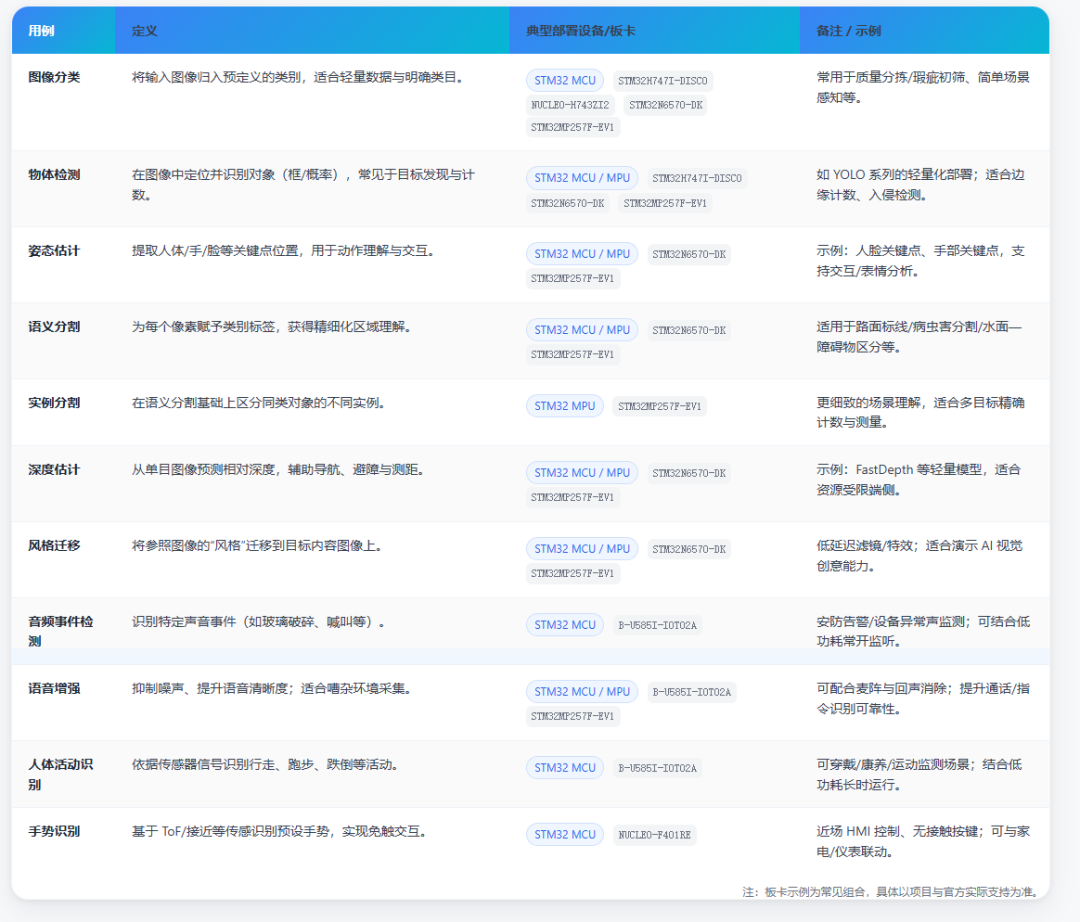1080x922 pixels.
Task: Select the 深度估计 row title
Action: point(54,470)
